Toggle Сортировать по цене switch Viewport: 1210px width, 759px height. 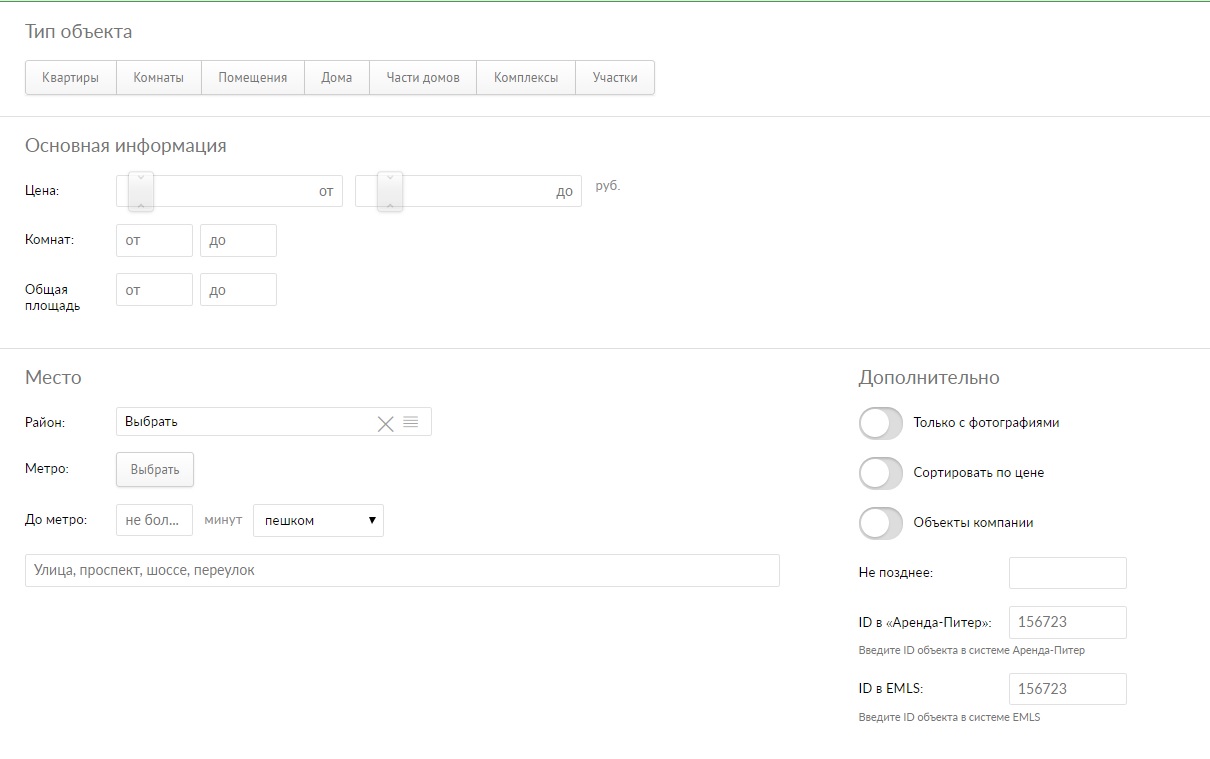(880, 473)
